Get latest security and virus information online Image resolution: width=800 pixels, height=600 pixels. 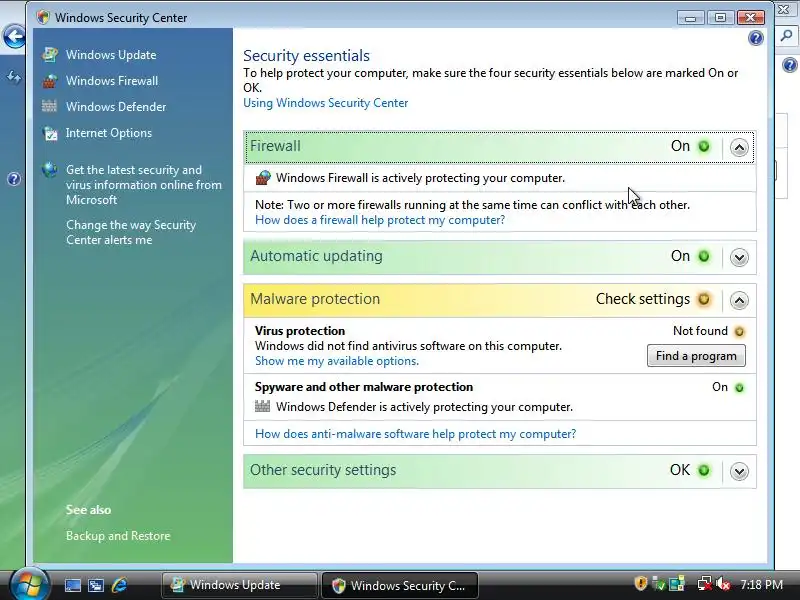click(143, 185)
